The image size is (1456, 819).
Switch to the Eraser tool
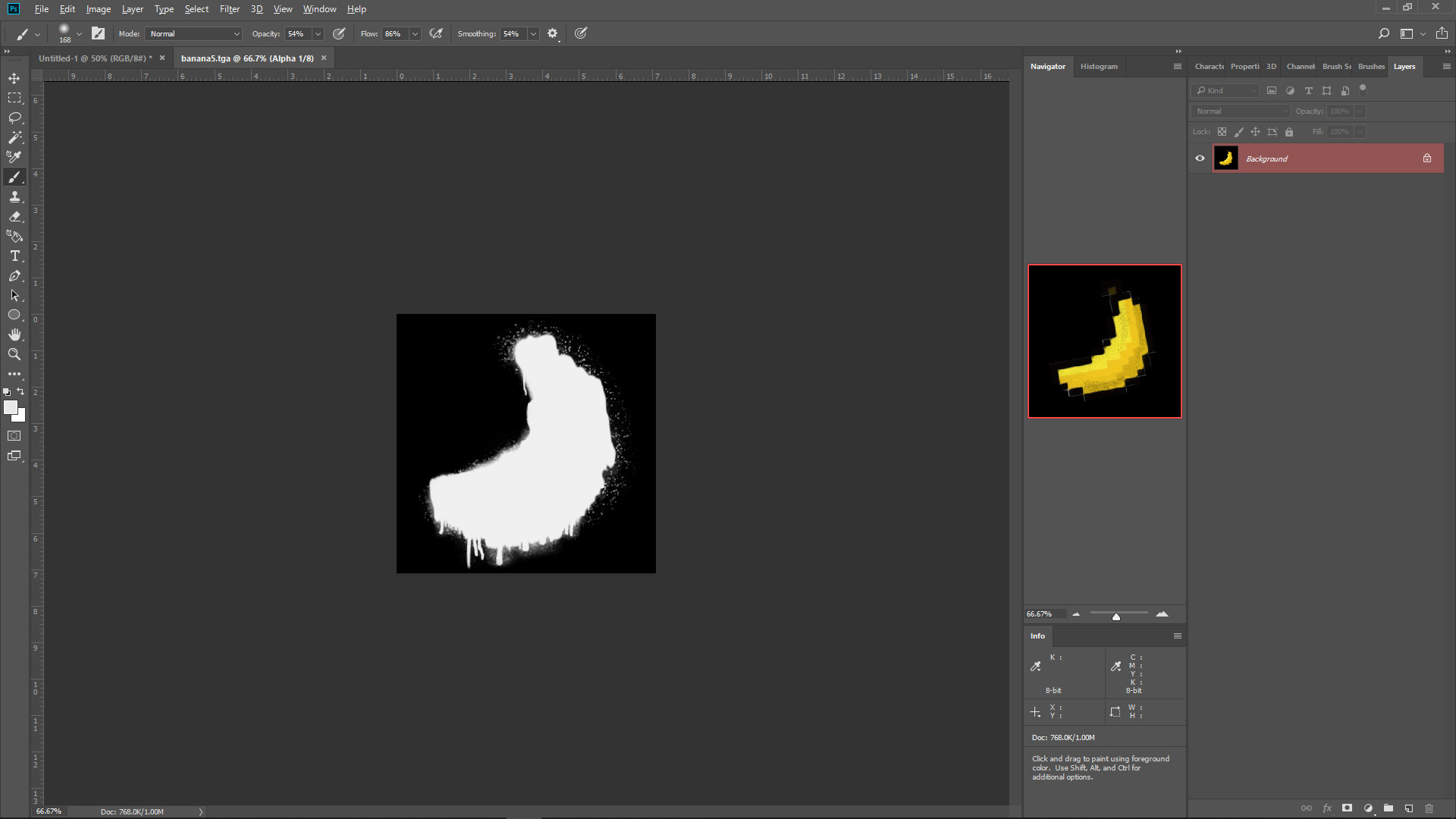click(x=14, y=216)
